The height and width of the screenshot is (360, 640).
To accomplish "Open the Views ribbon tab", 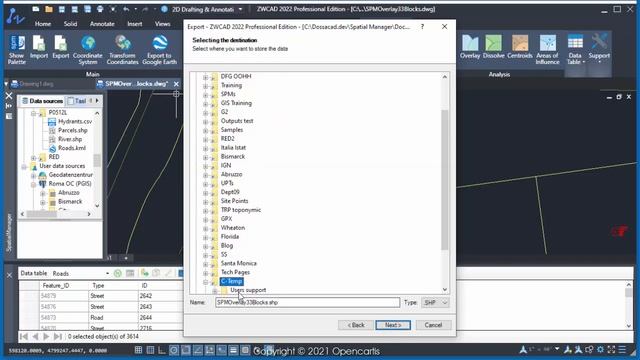I will [162, 24].
